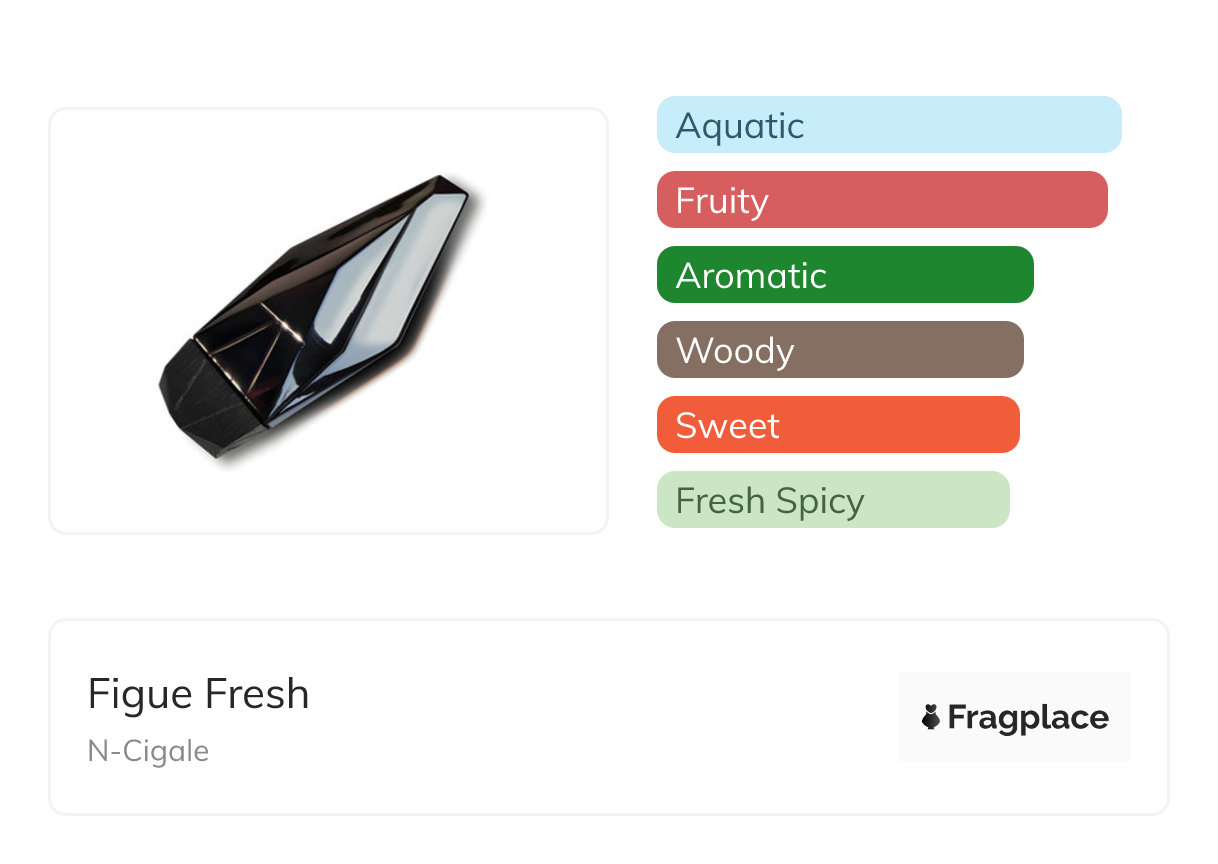Click the Fragplace wordmark text

[1028, 718]
